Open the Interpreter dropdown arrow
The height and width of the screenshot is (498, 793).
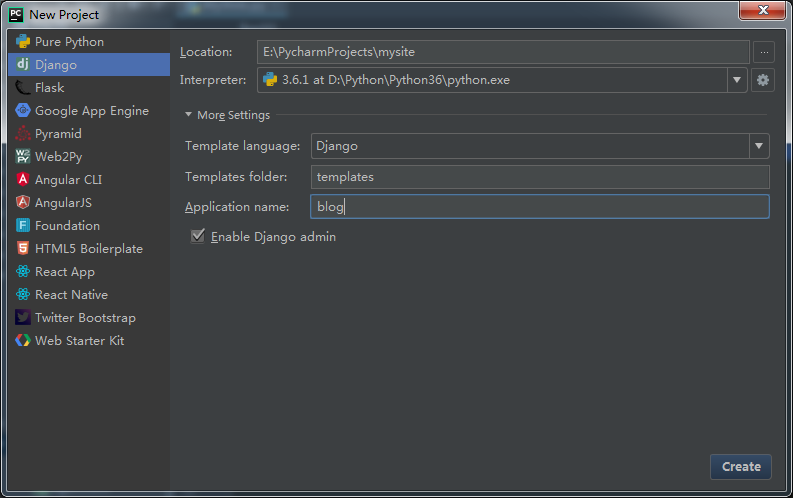[737, 80]
